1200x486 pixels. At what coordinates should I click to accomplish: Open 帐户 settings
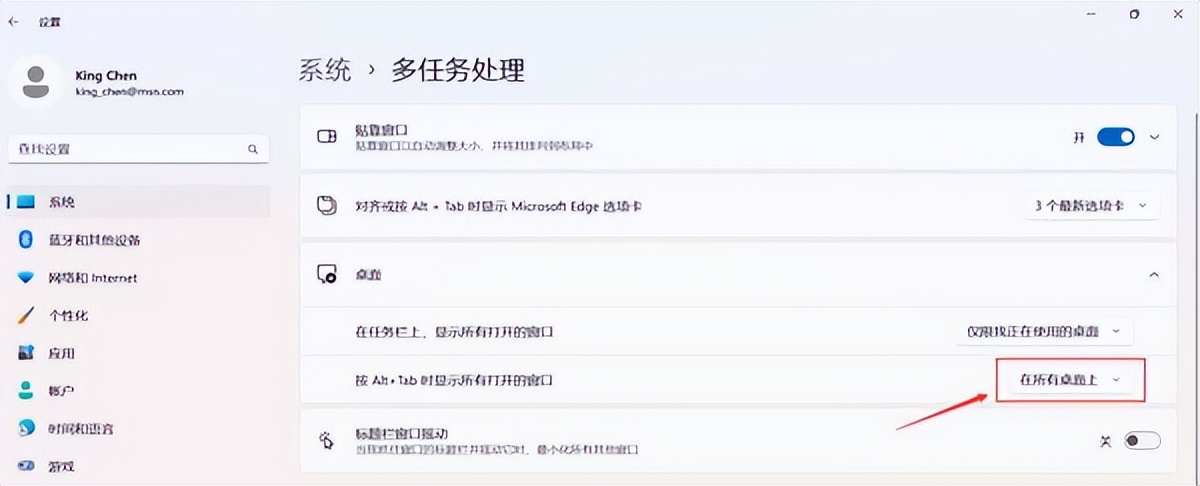(x=138, y=390)
